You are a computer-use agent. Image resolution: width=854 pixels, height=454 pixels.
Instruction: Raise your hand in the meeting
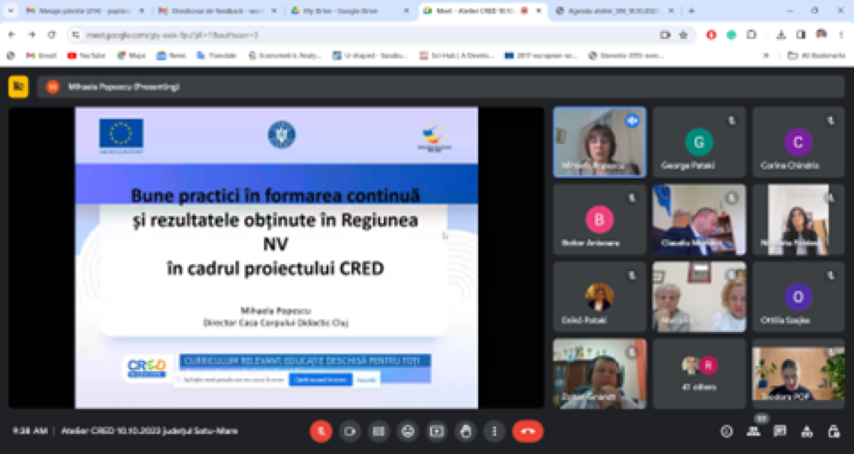click(x=465, y=431)
